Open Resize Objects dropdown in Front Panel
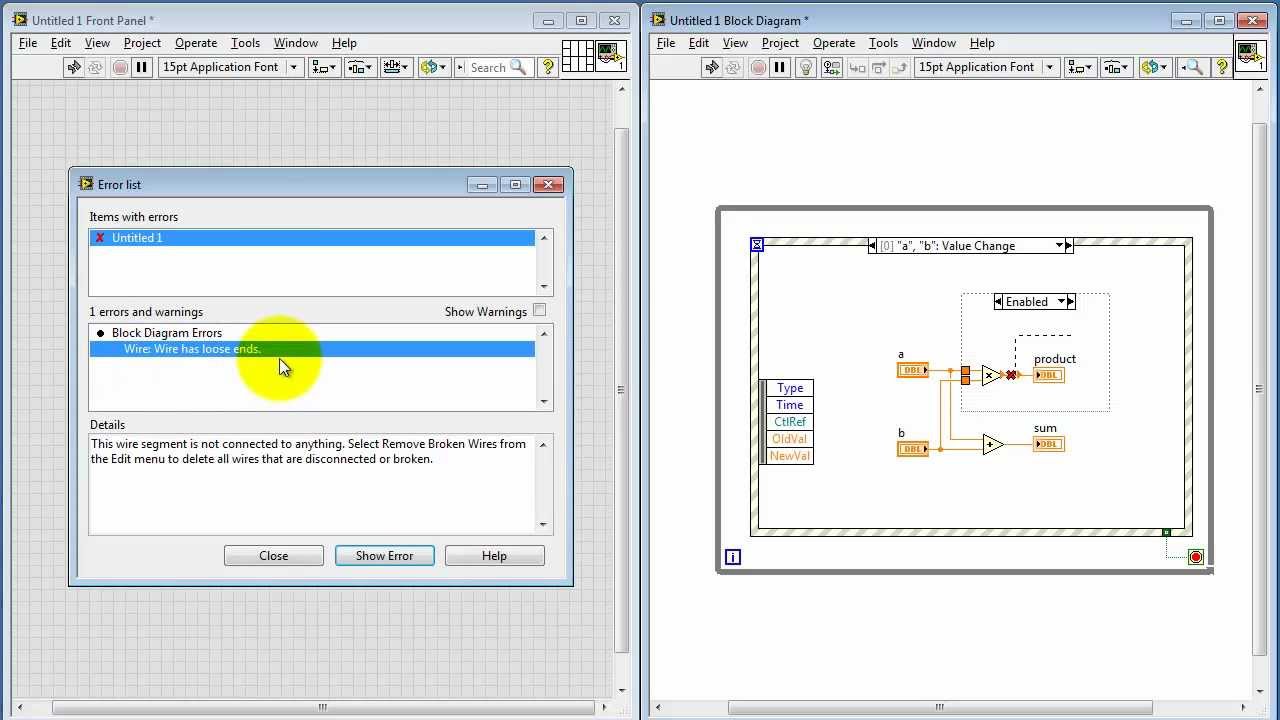This screenshot has width=1280, height=720. 396,67
